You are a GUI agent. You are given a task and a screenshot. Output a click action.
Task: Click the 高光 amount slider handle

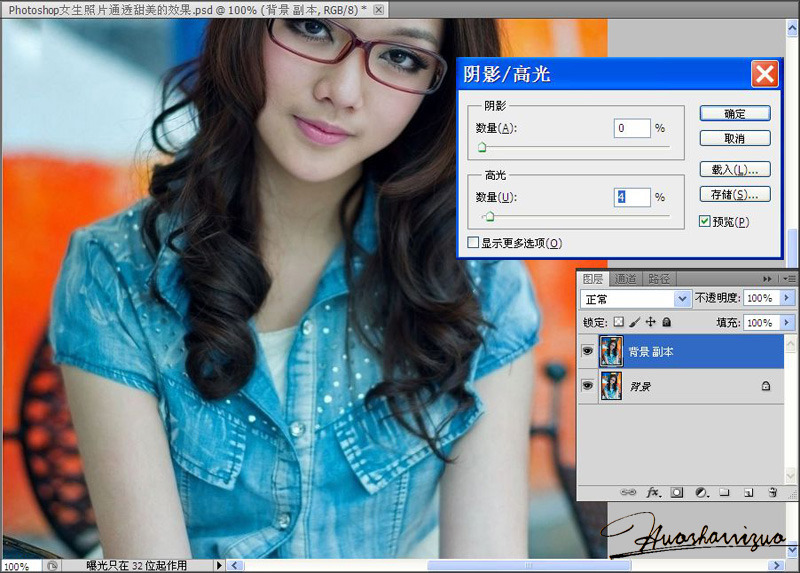(490, 217)
